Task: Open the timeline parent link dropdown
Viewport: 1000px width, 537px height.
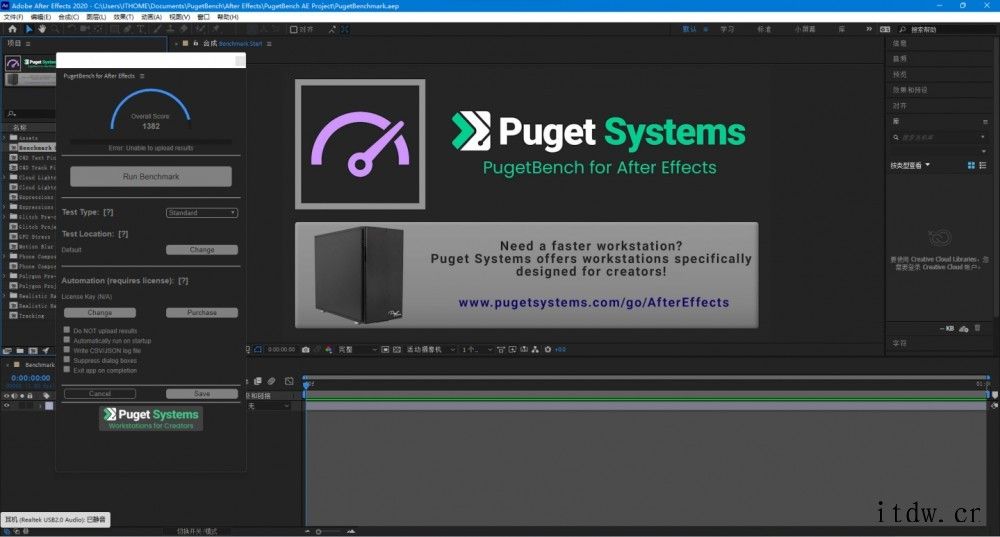Action: (x=268, y=406)
